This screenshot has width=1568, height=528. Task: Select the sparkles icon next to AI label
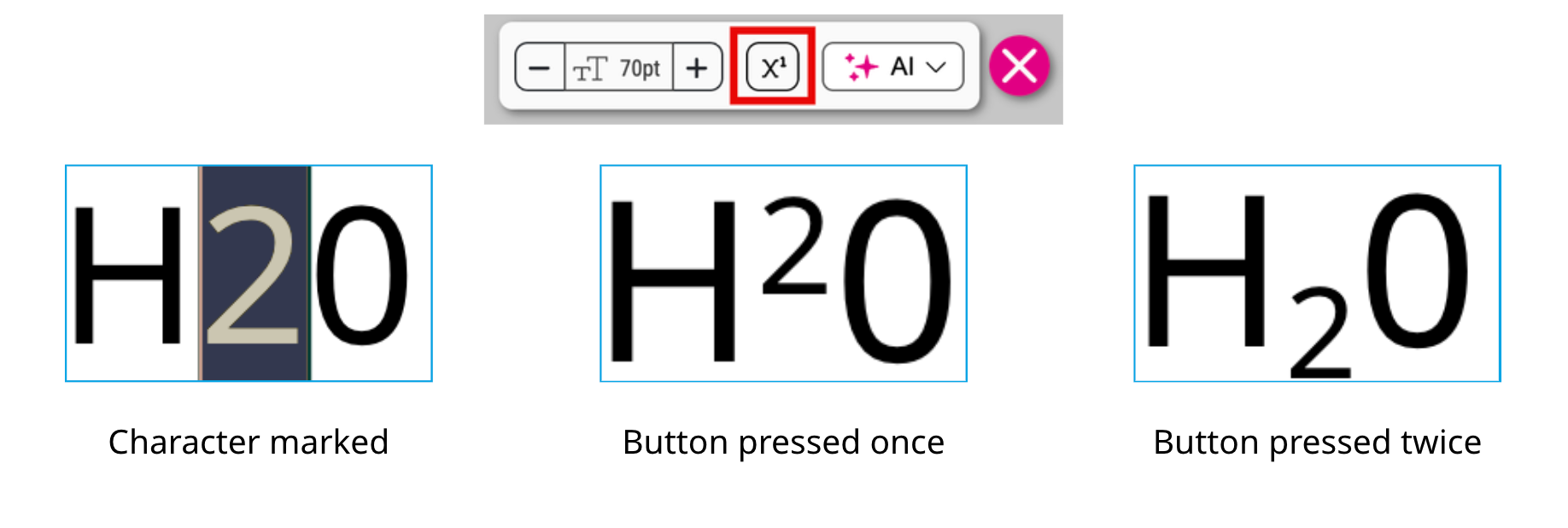pyautogui.click(x=861, y=66)
